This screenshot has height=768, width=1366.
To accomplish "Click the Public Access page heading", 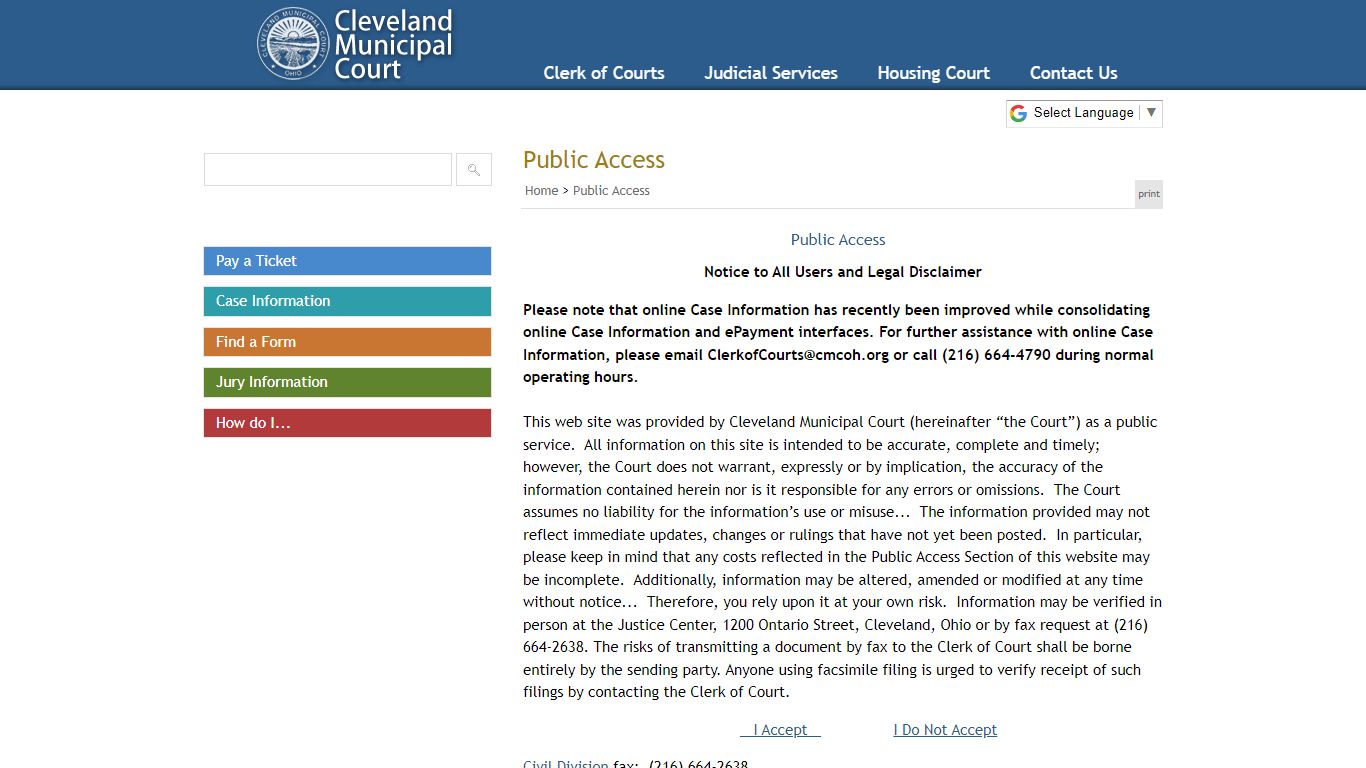I will click(594, 160).
